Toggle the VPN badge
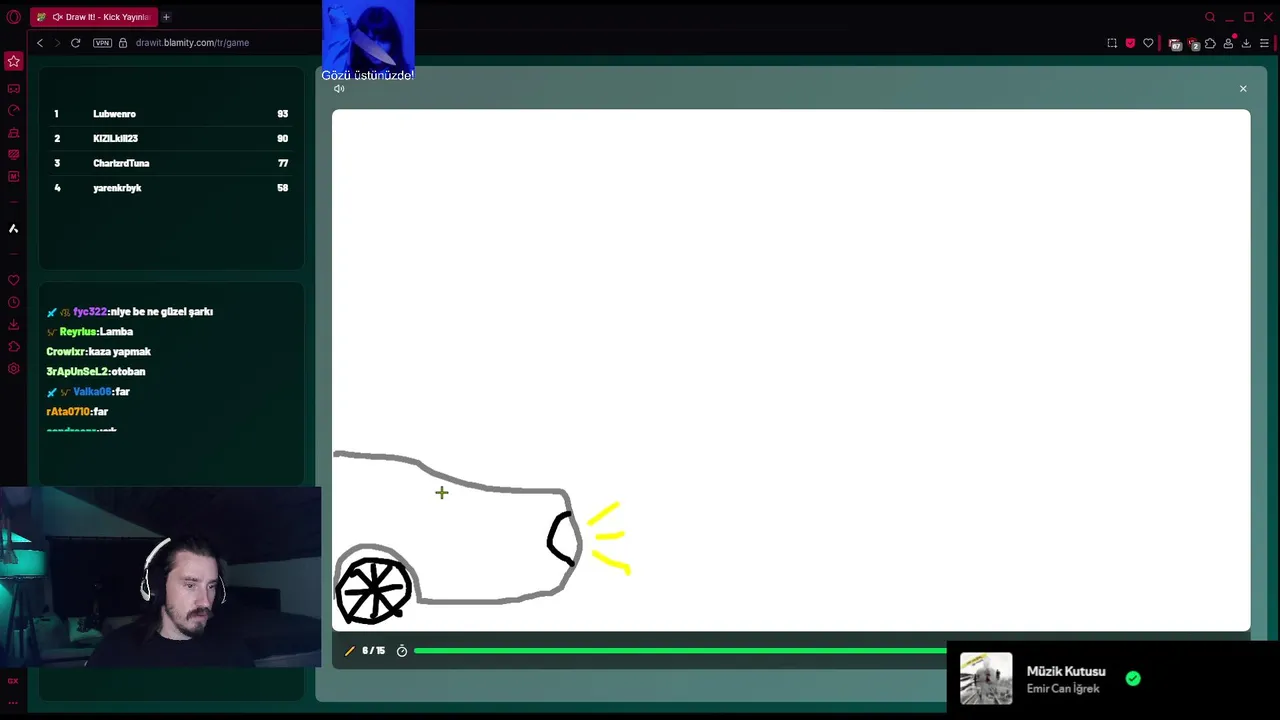The height and width of the screenshot is (720, 1280). click(102, 43)
